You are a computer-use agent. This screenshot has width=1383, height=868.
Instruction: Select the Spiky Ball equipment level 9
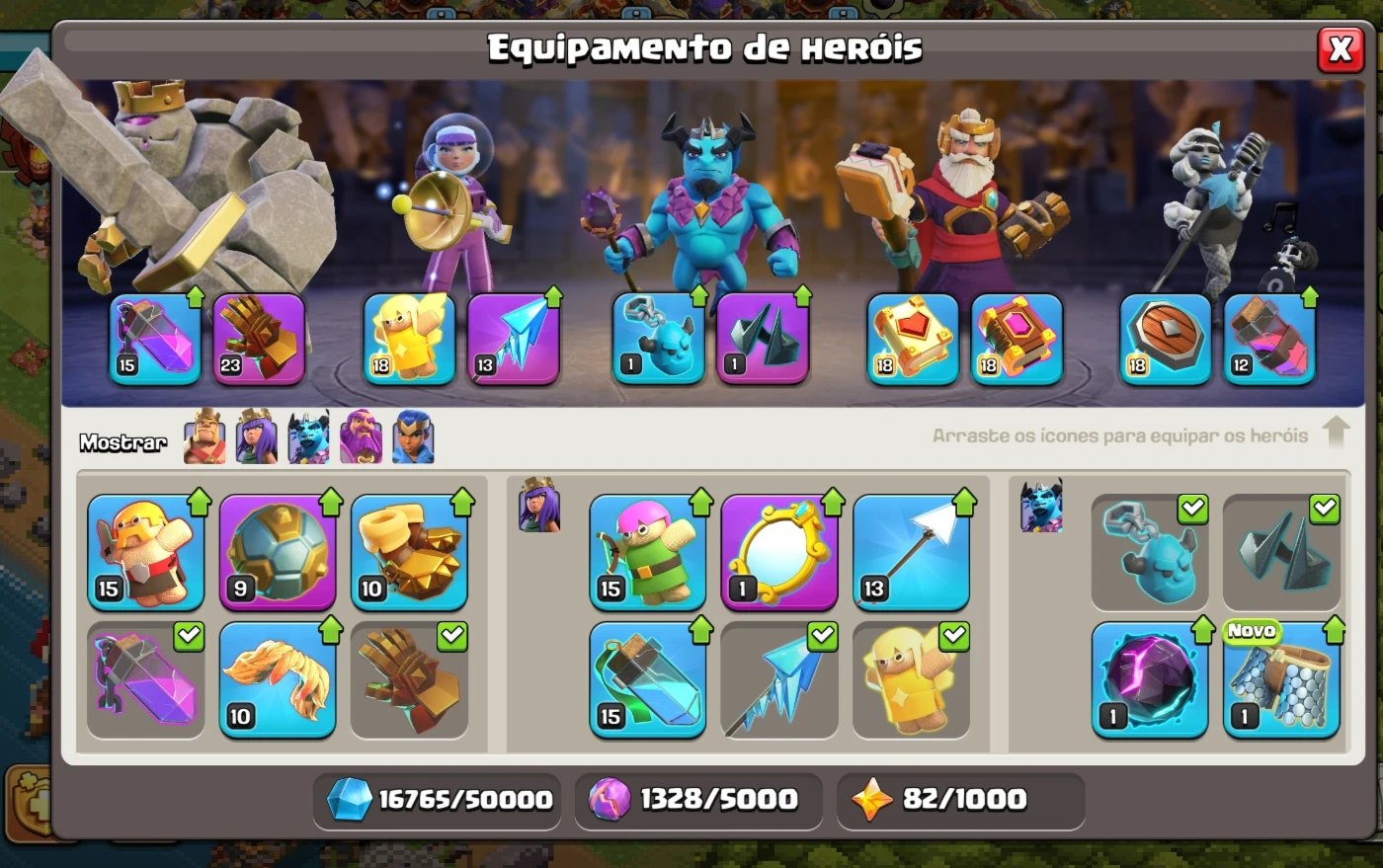pyautogui.click(x=278, y=552)
